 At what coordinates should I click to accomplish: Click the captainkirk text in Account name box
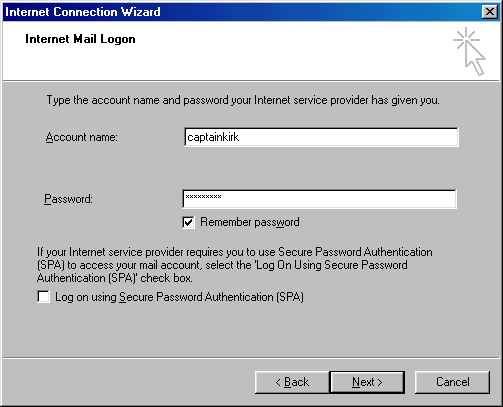coord(213,137)
